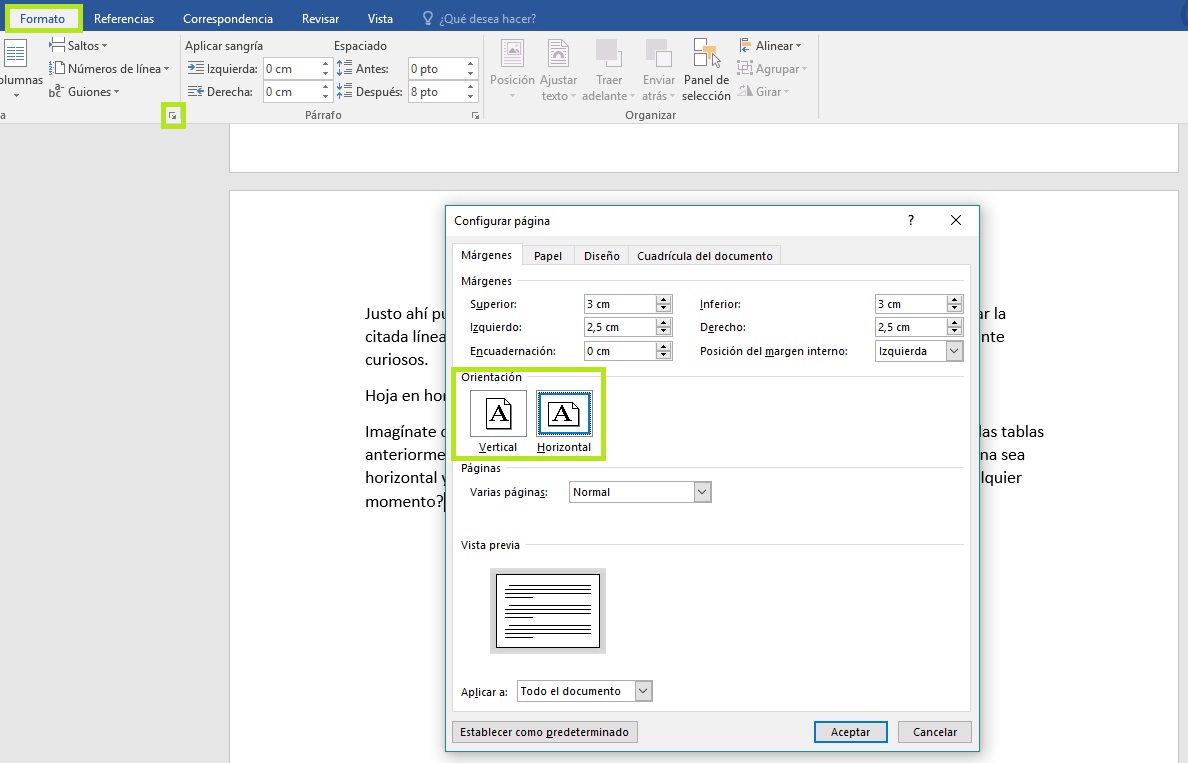Click Izquierdo margin field

pyautogui.click(x=620, y=327)
